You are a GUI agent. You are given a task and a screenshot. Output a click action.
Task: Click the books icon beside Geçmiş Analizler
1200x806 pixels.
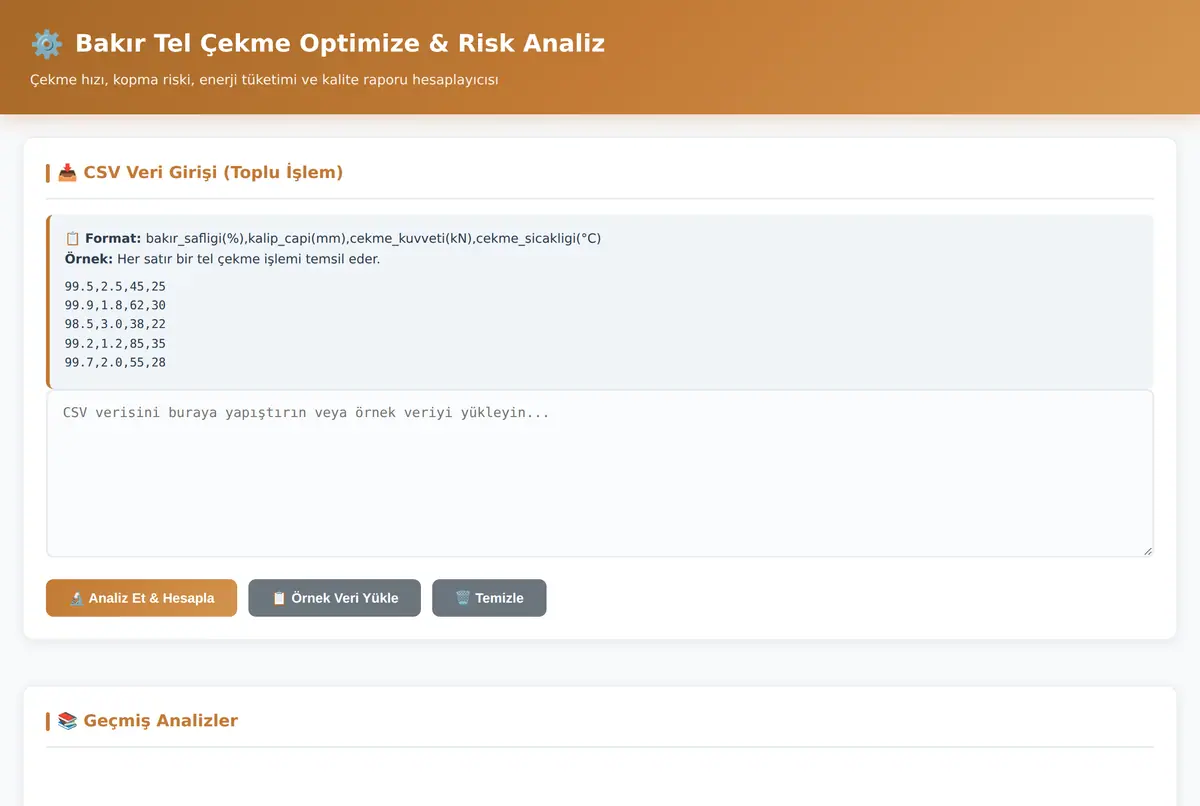click(67, 721)
